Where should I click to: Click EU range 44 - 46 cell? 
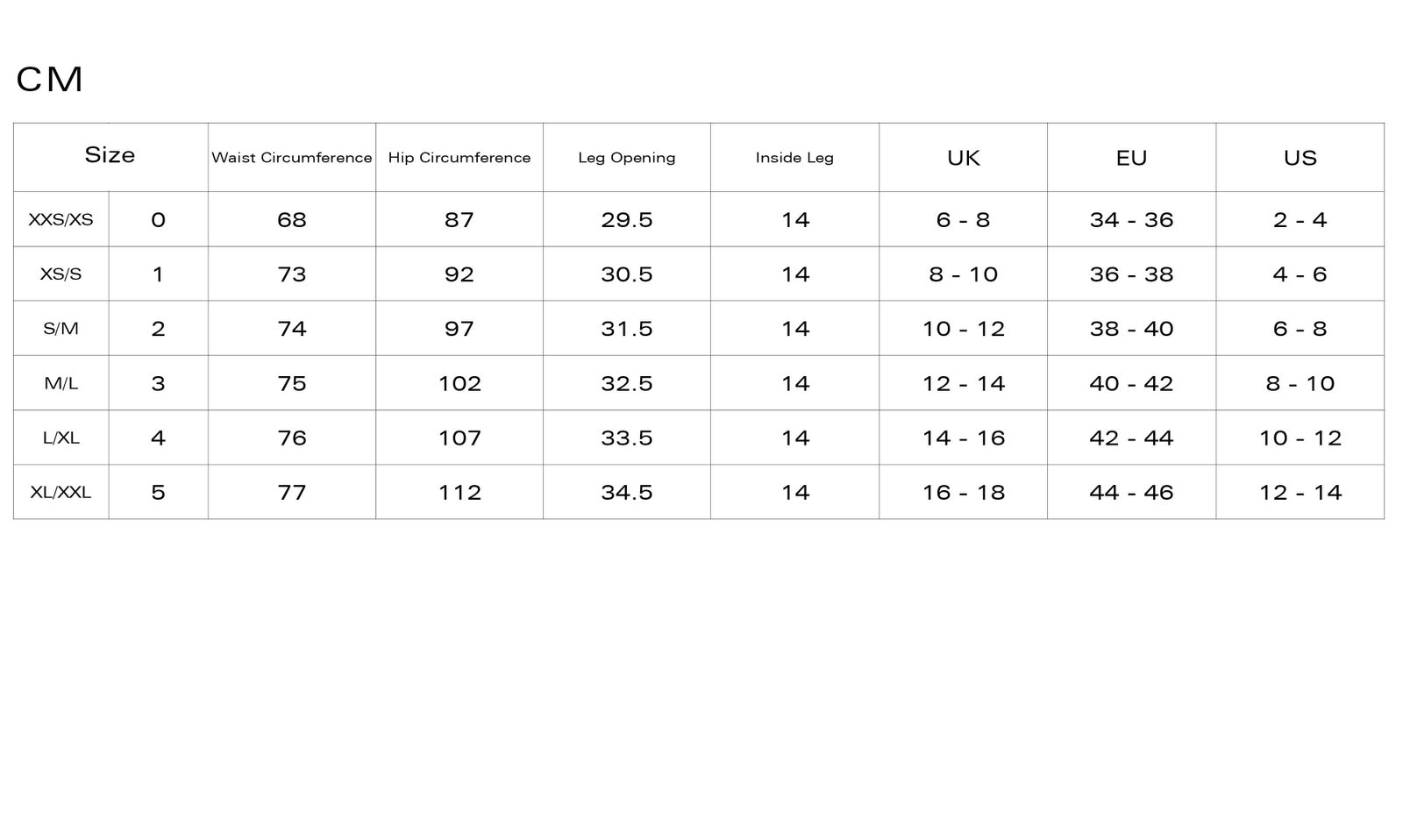[1131, 492]
